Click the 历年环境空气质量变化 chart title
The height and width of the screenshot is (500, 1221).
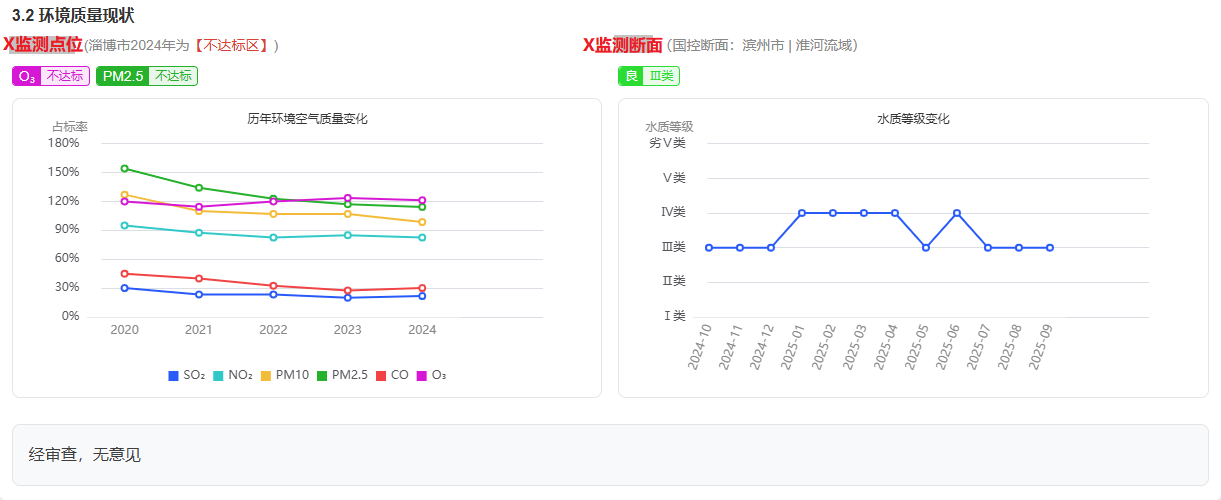(307, 119)
